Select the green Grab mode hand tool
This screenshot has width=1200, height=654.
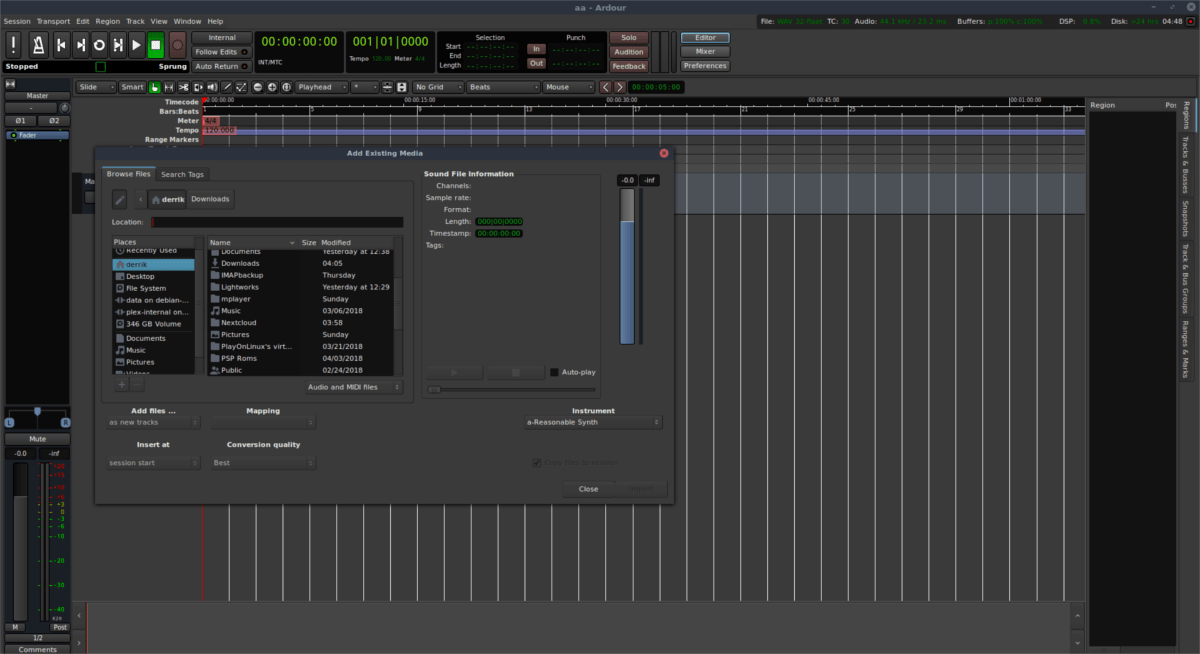point(155,87)
